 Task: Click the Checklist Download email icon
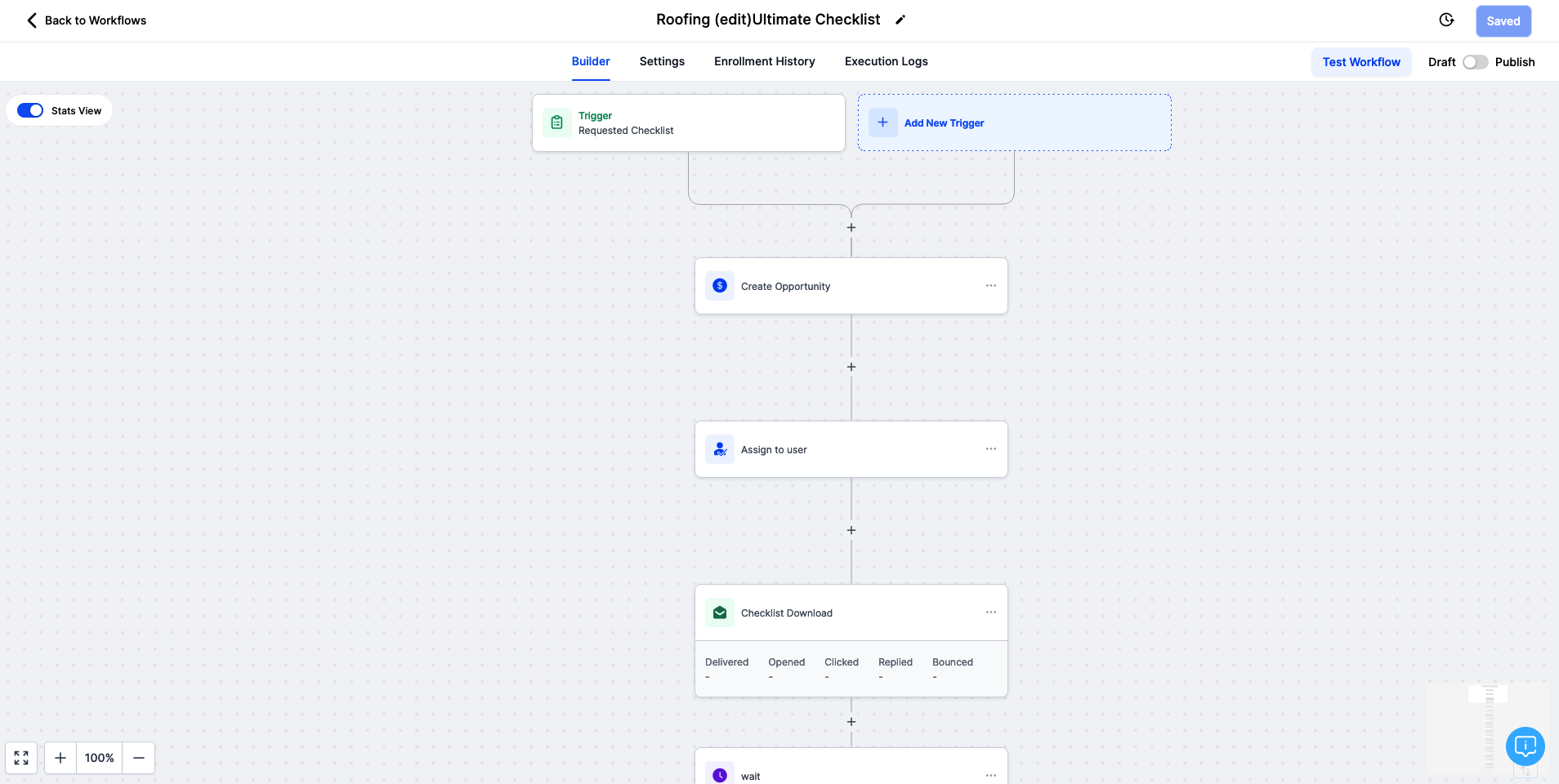pos(720,612)
